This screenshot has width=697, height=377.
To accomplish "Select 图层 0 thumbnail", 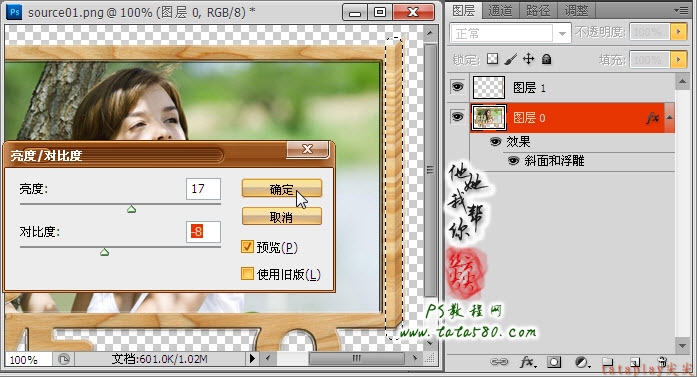I will (x=489, y=117).
